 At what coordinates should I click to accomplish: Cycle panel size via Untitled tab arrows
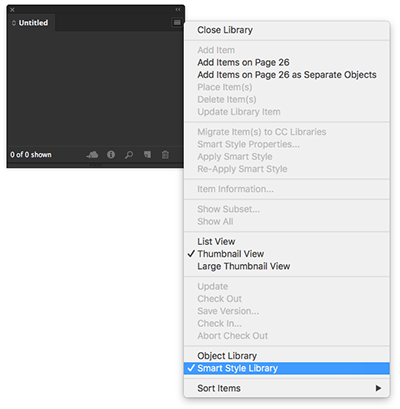(x=14, y=23)
